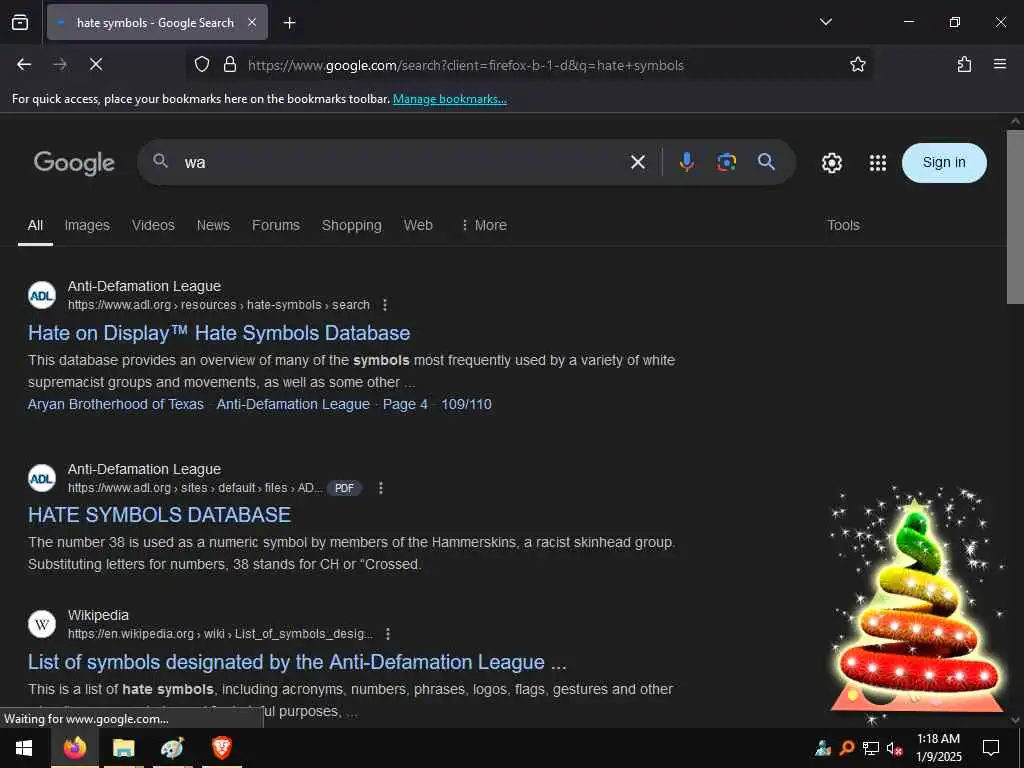Open options for Wikipedia result
Viewport: 1024px width, 768px height.
pyautogui.click(x=388, y=634)
